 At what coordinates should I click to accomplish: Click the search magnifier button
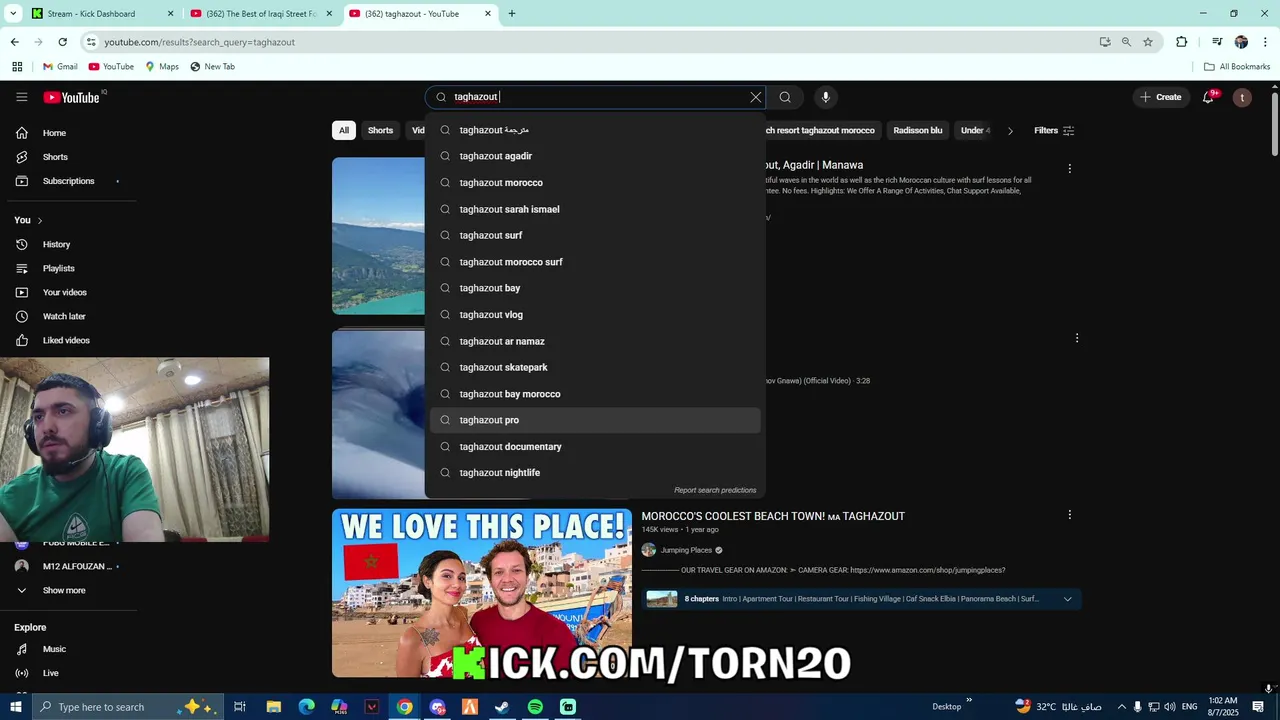coord(785,97)
